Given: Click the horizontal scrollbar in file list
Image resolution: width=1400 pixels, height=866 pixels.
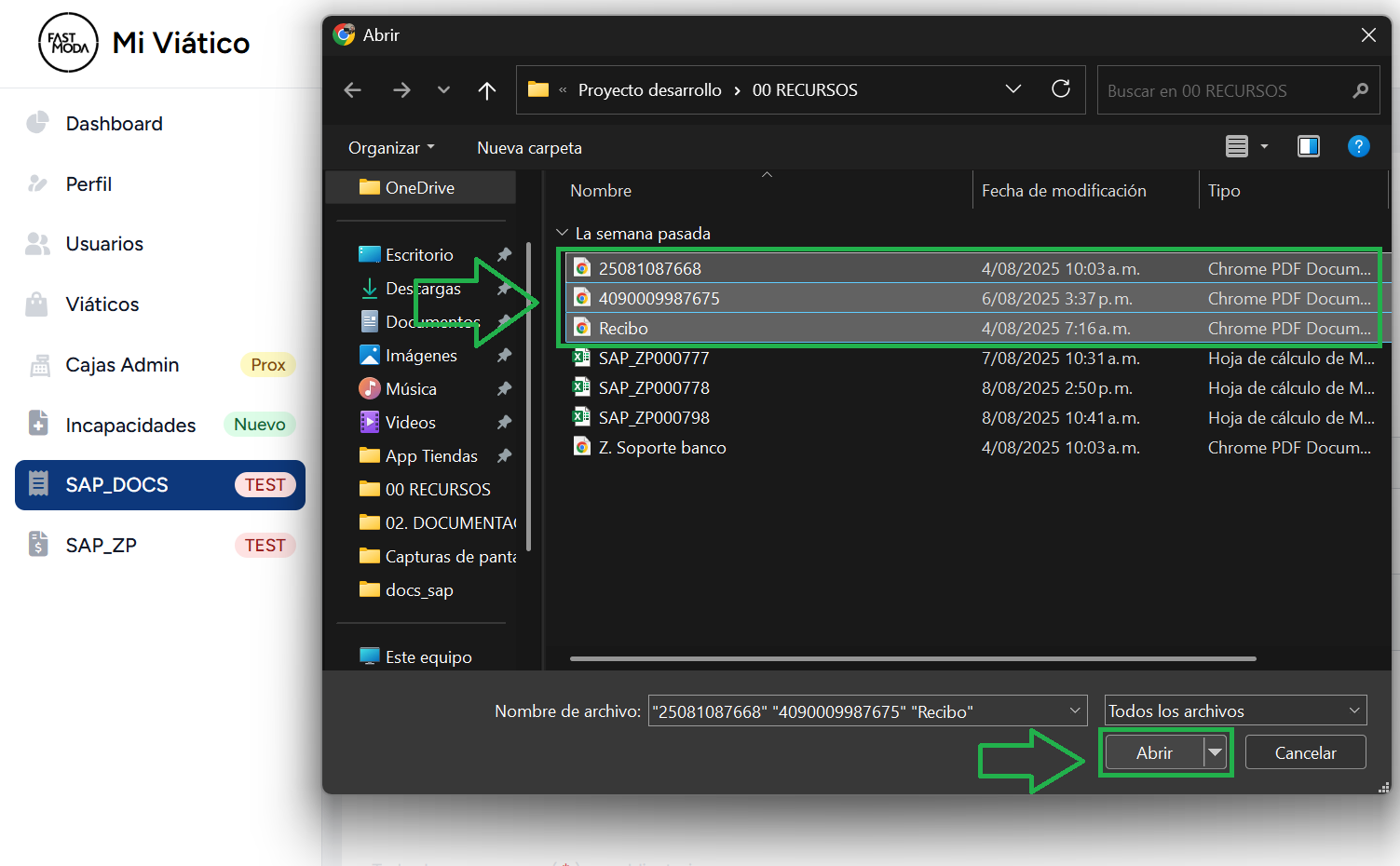Looking at the screenshot, I should pos(912,658).
